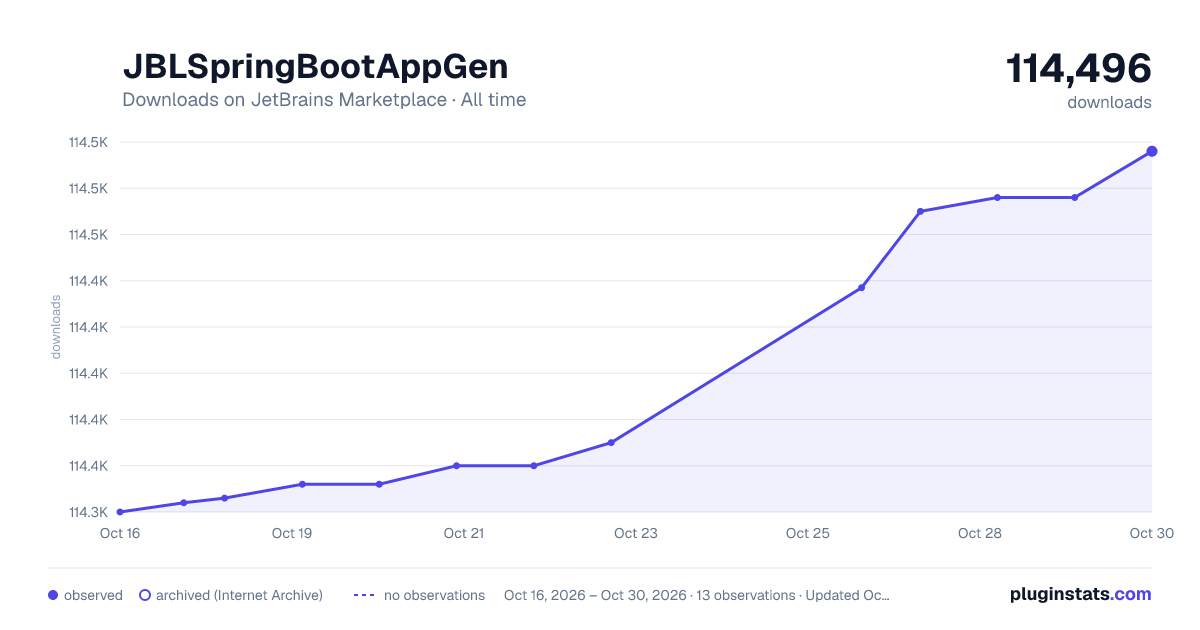Image resolution: width=1200 pixels, height=630 pixels.
Task: Click the '13 observations' date range footer text
Action: [x=697, y=595]
